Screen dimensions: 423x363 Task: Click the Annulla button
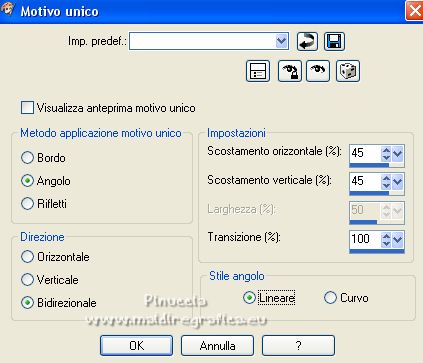pos(217,346)
